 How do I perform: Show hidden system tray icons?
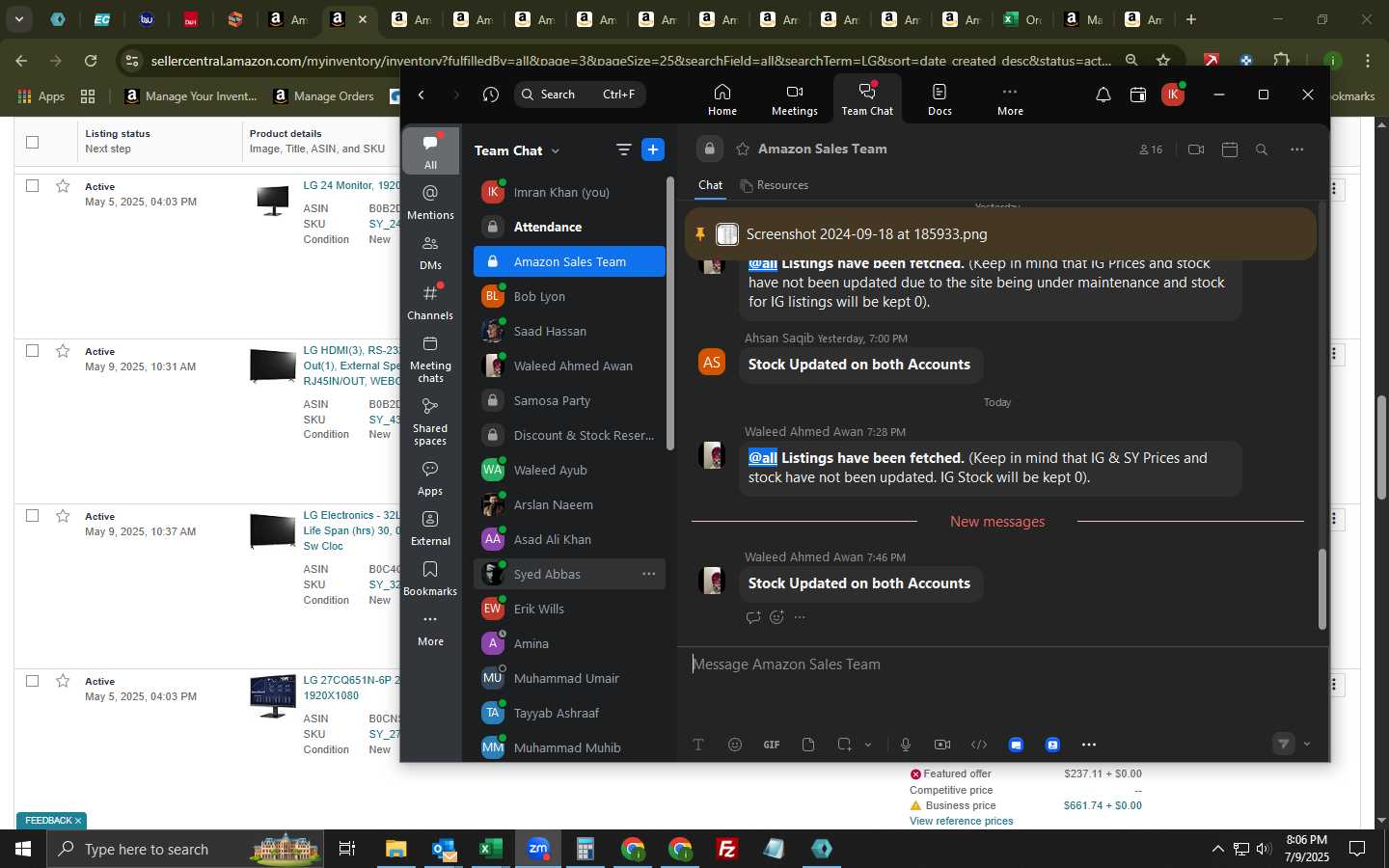pyautogui.click(x=1217, y=849)
